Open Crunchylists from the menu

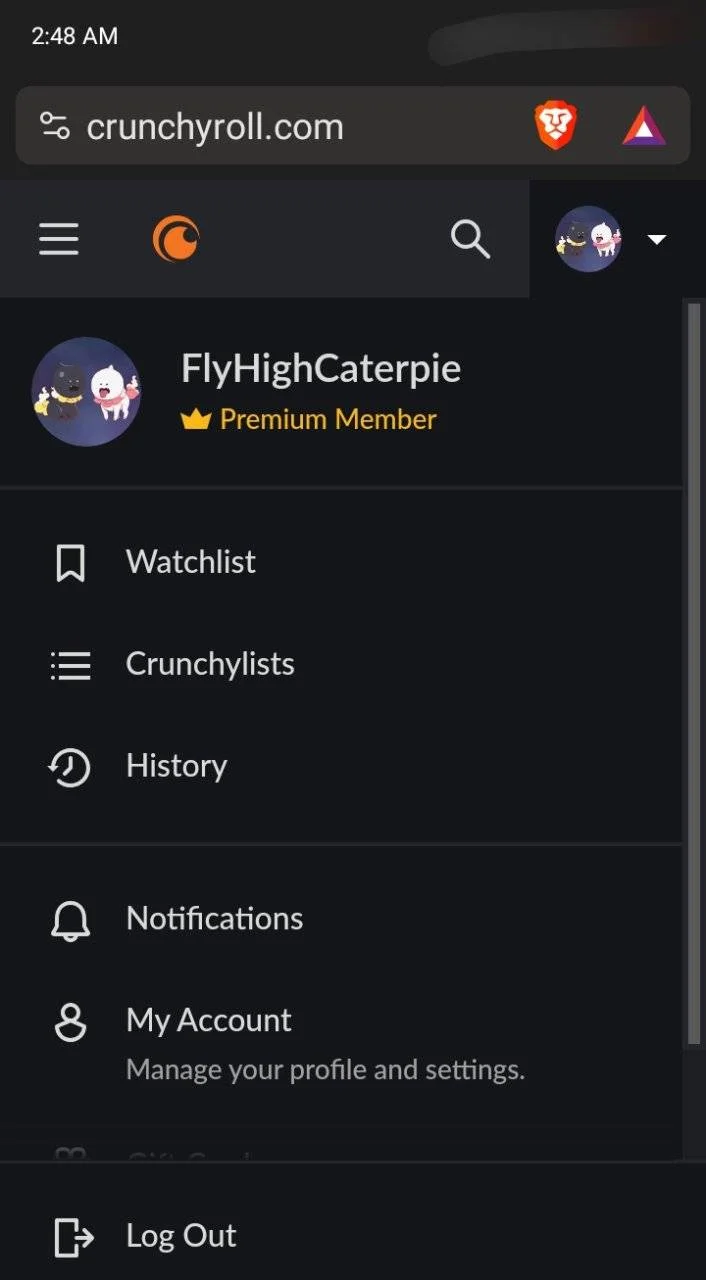tap(341, 665)
